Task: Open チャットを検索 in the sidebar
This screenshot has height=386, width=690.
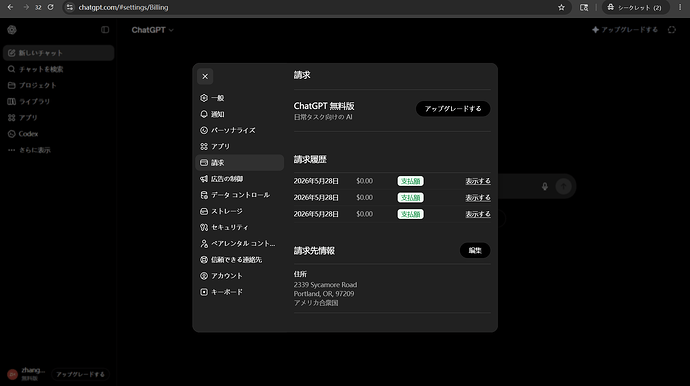Action: pos(59,69)
